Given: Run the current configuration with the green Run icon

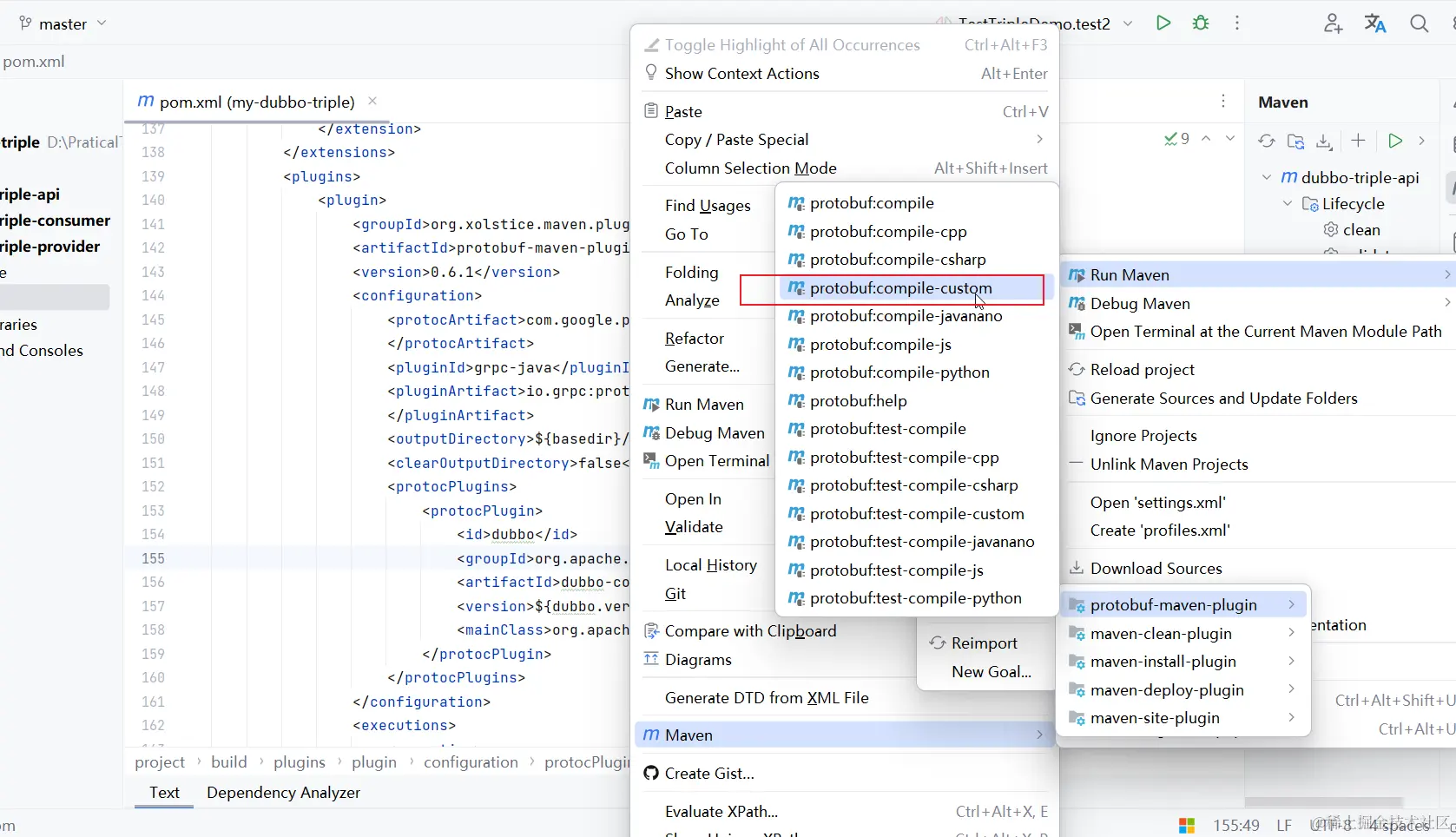Looking at the screenshot, I should pyautogui.click(x=1163, y=23).
